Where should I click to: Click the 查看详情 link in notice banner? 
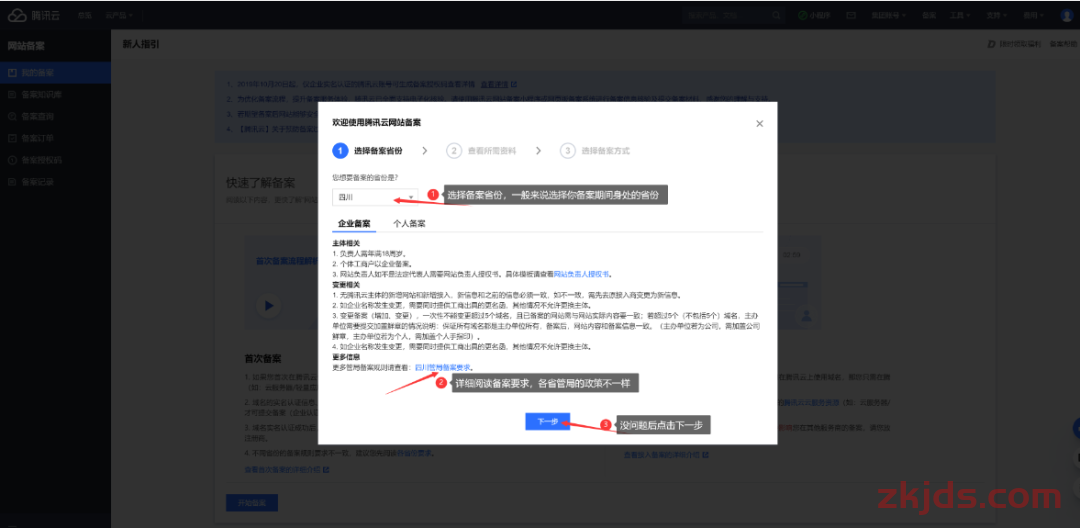(495, 84)
